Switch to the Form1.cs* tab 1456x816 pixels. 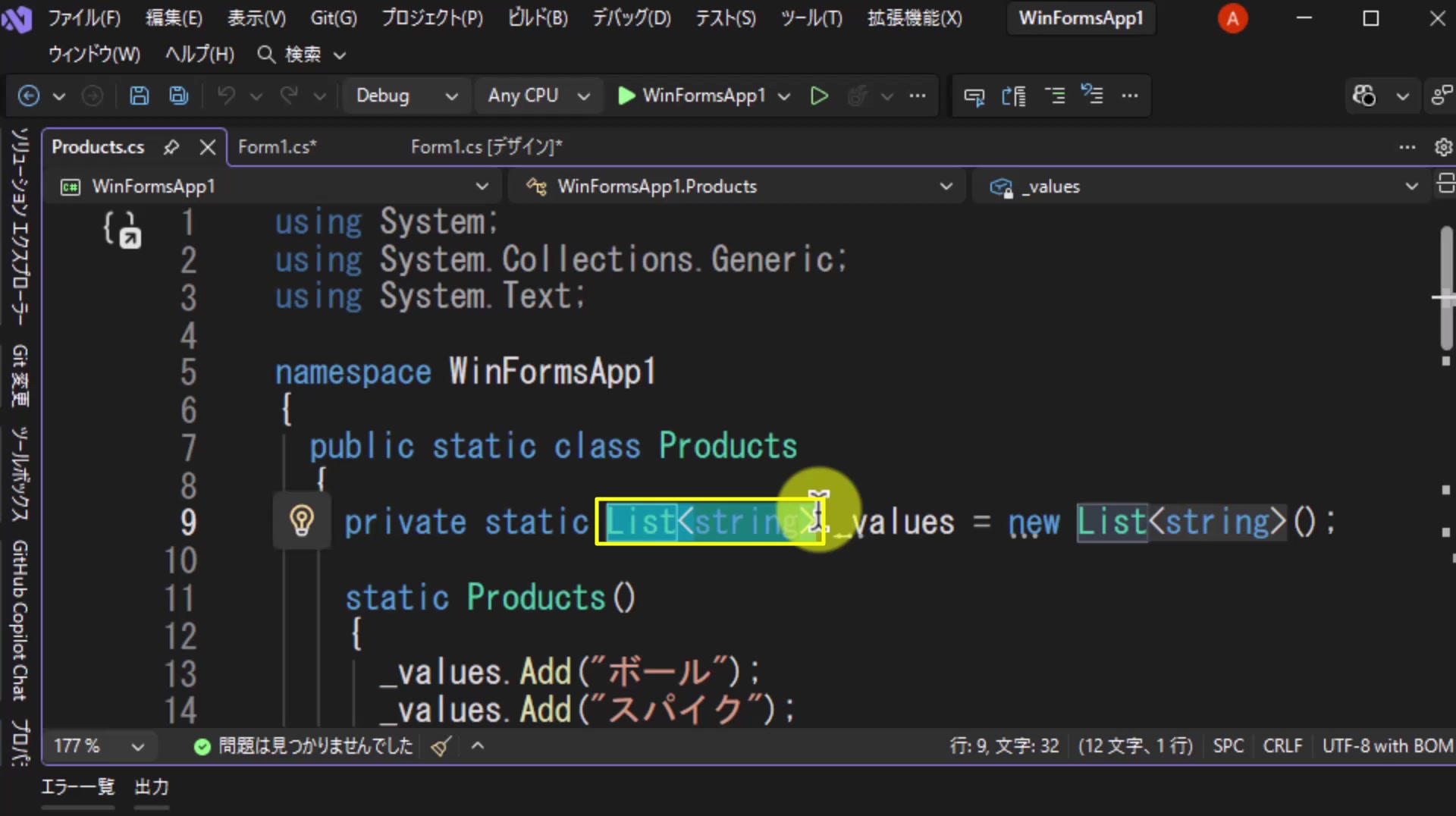(277, 147)
